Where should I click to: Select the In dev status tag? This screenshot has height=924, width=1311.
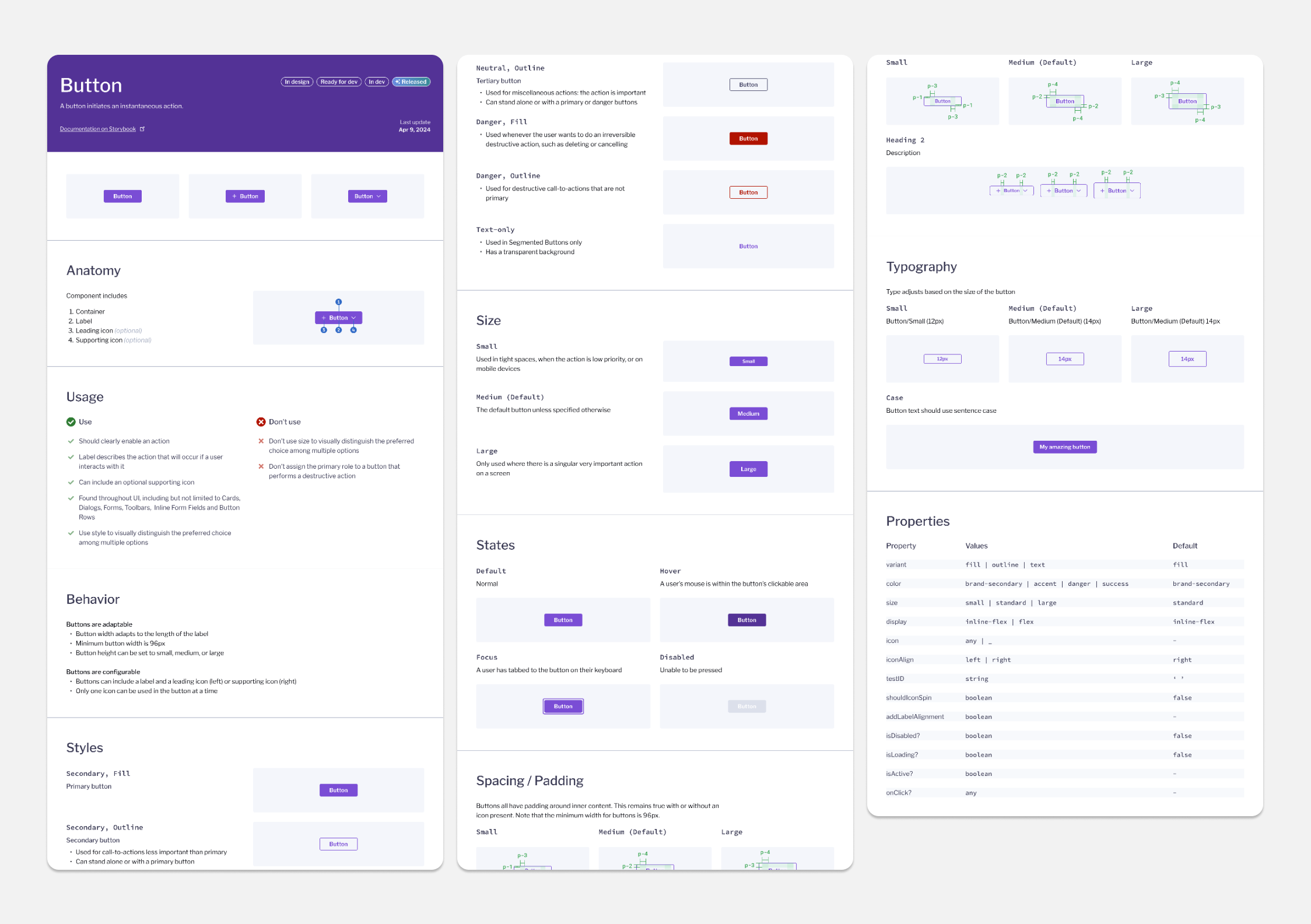pyautogui.click(x=377, y=82)
